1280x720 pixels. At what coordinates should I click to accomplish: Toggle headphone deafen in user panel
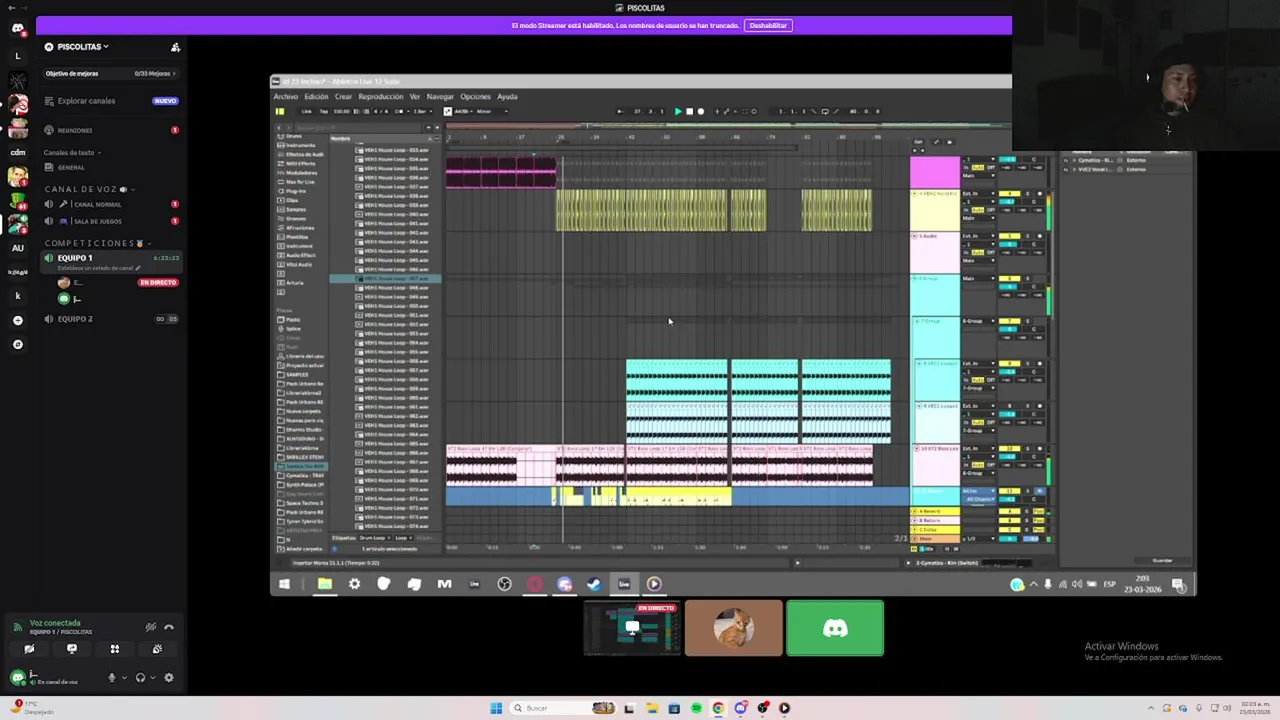click(x=140, y=678)
